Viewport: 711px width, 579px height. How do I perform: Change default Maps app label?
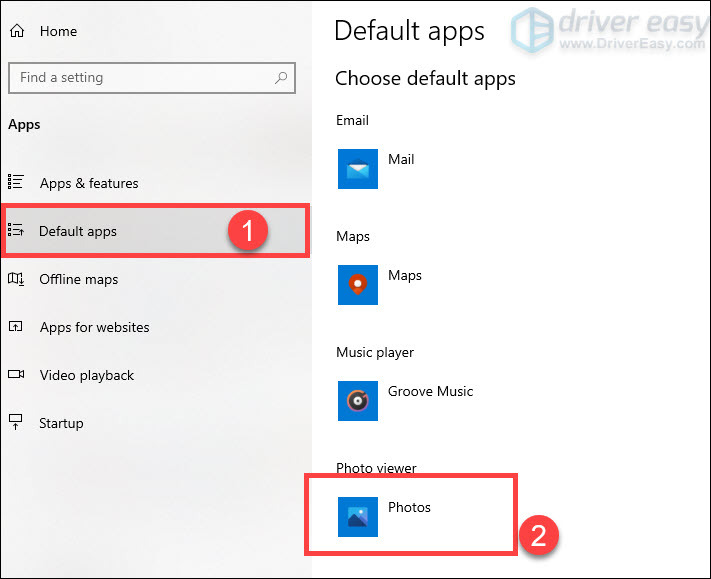[404, 276]
